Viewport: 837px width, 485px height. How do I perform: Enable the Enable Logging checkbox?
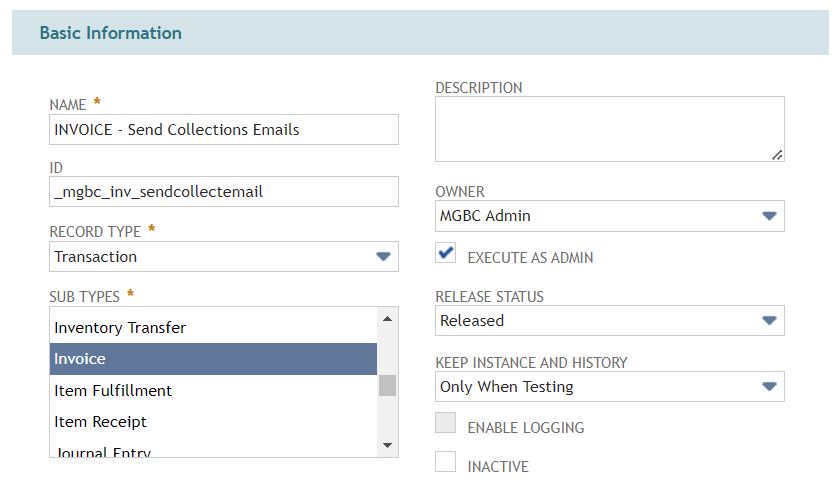pos(446,423)
